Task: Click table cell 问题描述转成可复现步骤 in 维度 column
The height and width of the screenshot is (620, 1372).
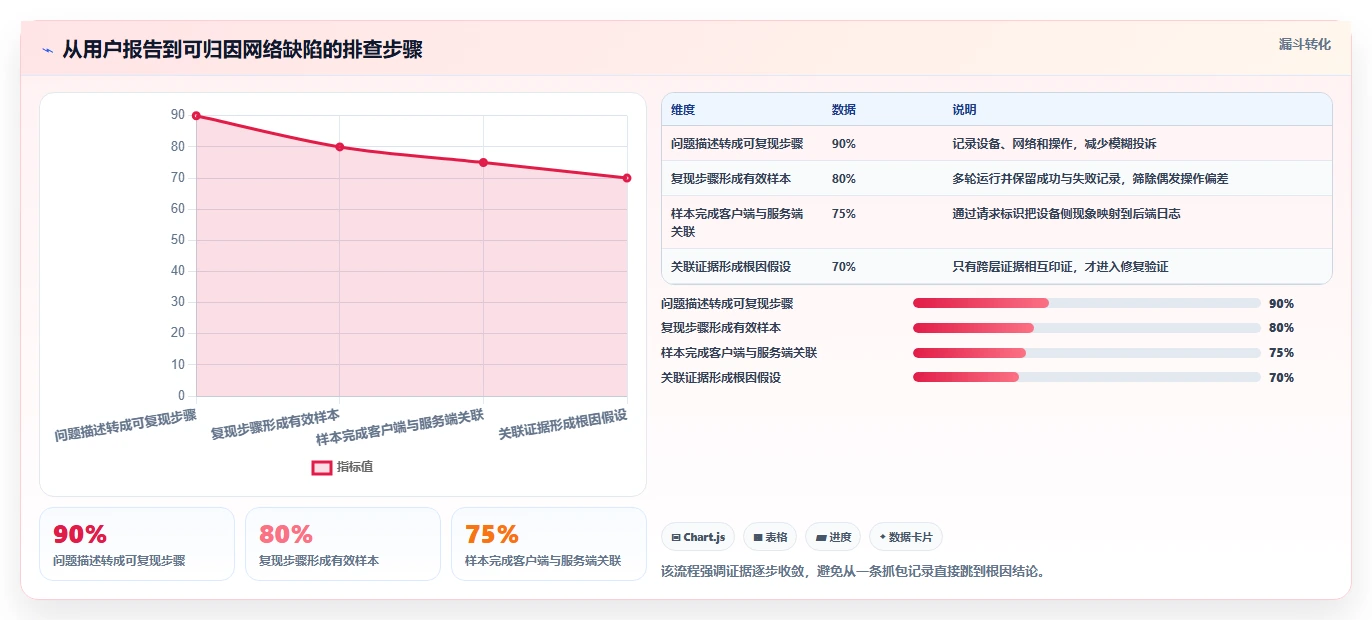Action: point(737,144)
